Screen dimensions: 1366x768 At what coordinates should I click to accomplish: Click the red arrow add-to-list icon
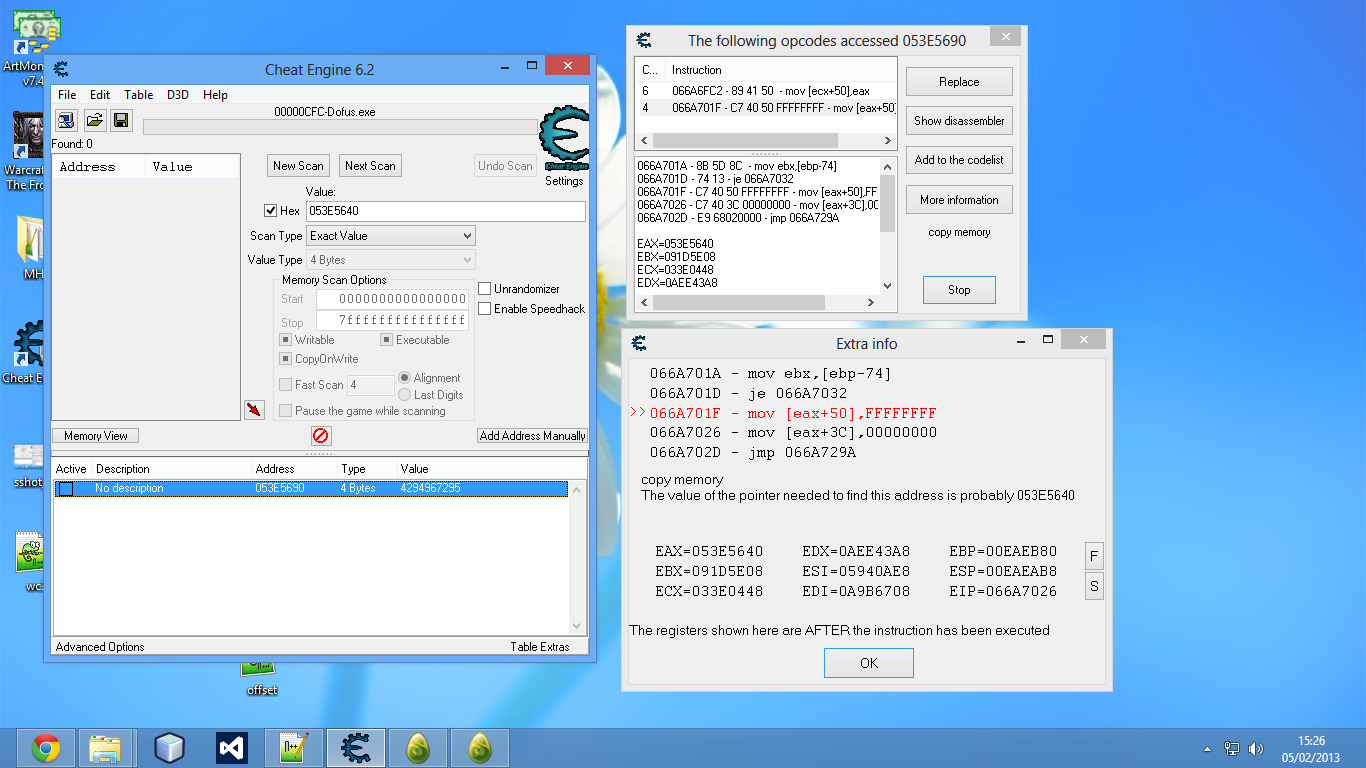coord(254,410)
